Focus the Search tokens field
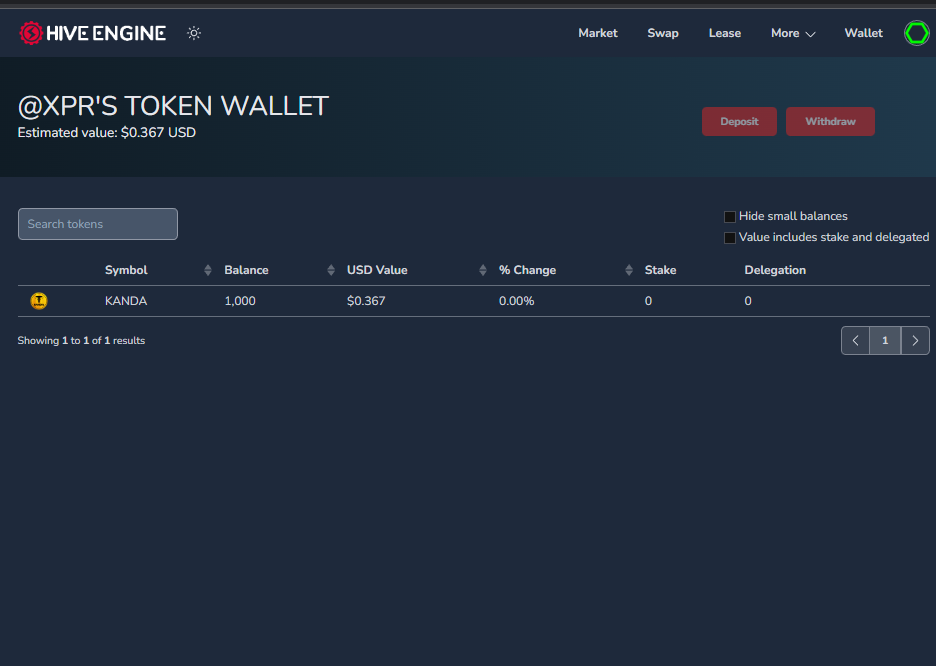Viewport: 936px width, 666px height. point(98,224)
